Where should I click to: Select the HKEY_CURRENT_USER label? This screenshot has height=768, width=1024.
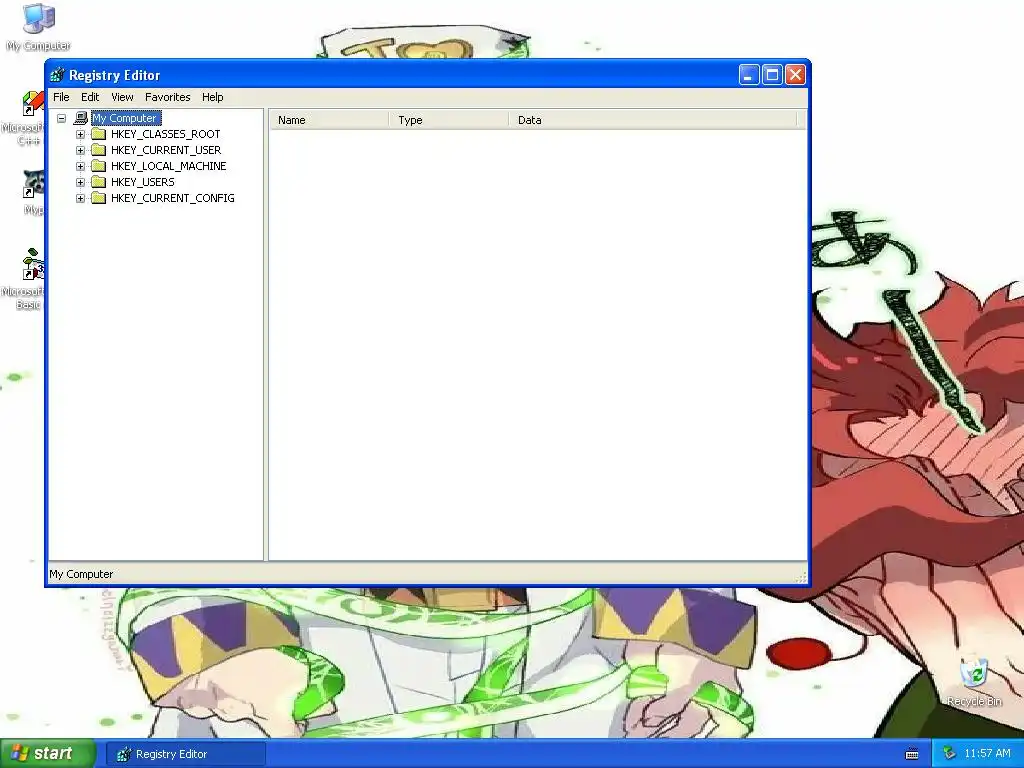click(x=166, y=150)
